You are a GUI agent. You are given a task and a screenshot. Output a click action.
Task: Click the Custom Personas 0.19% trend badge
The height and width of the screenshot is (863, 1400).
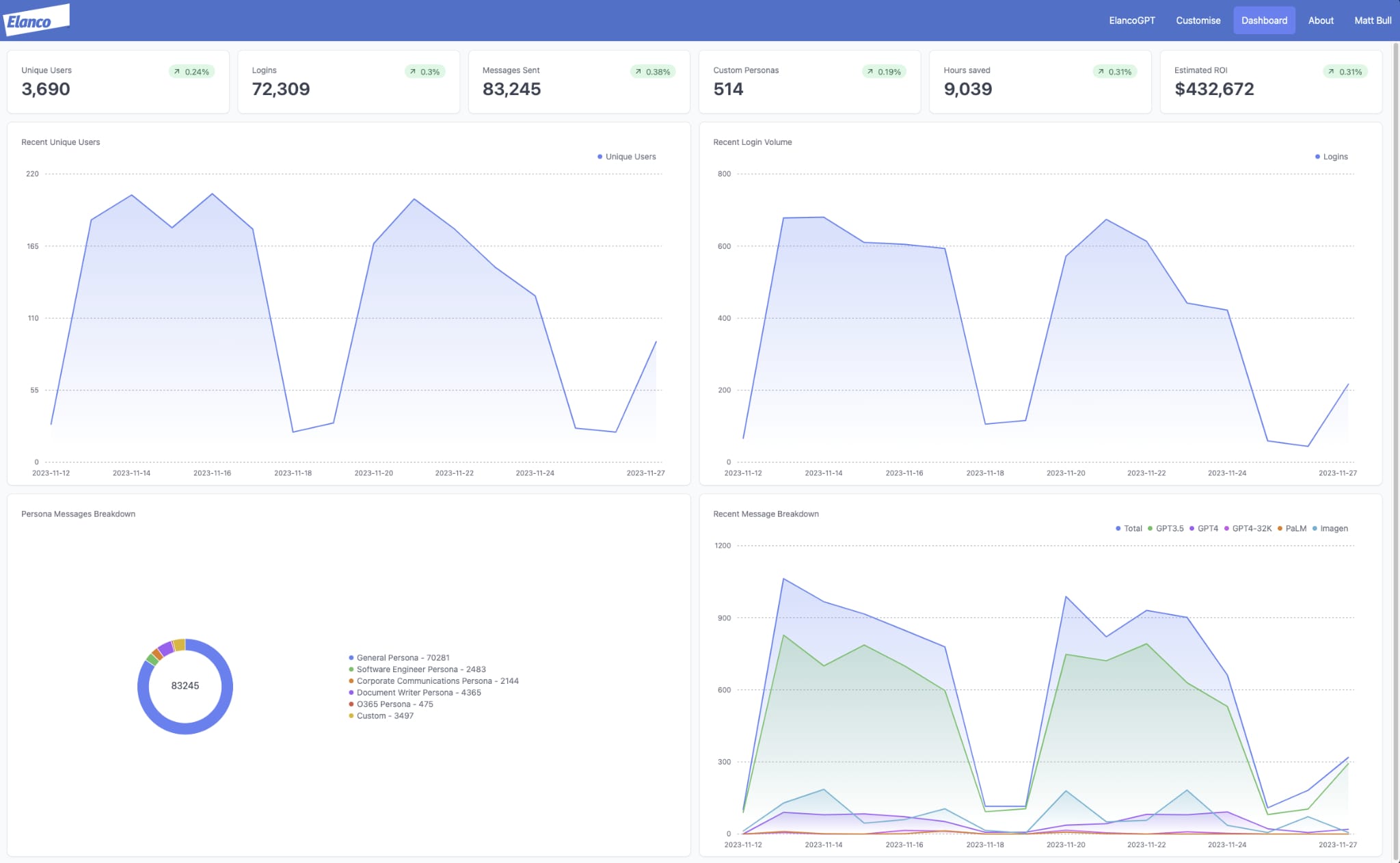pyautogui.click(x=884, y=72)
